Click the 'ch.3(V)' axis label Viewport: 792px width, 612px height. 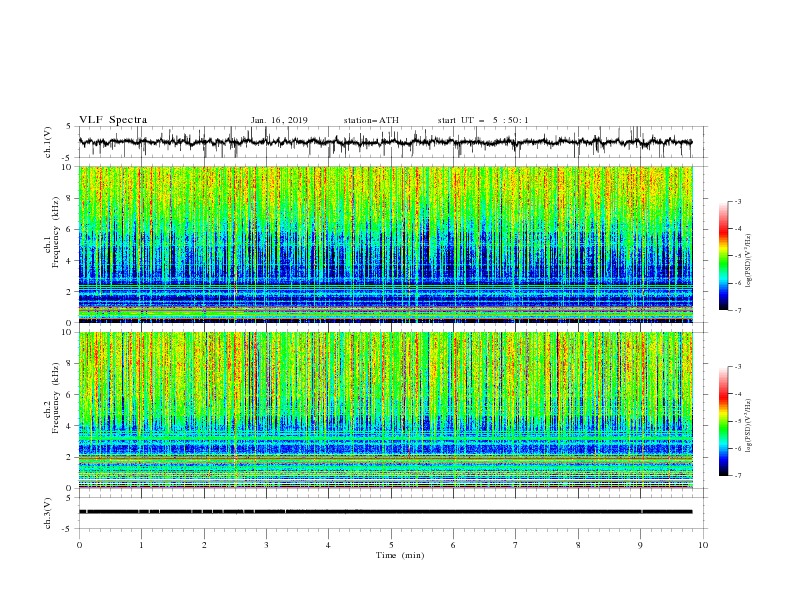pos(48,513)
